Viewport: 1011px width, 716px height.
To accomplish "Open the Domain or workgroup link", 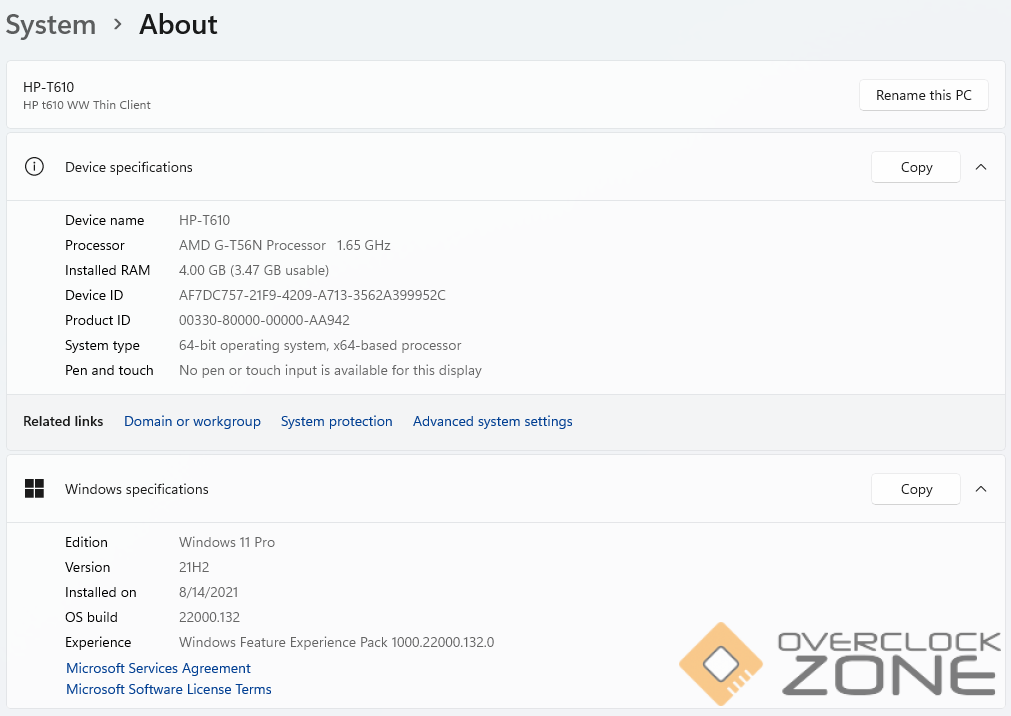I will tap(192, 422).
